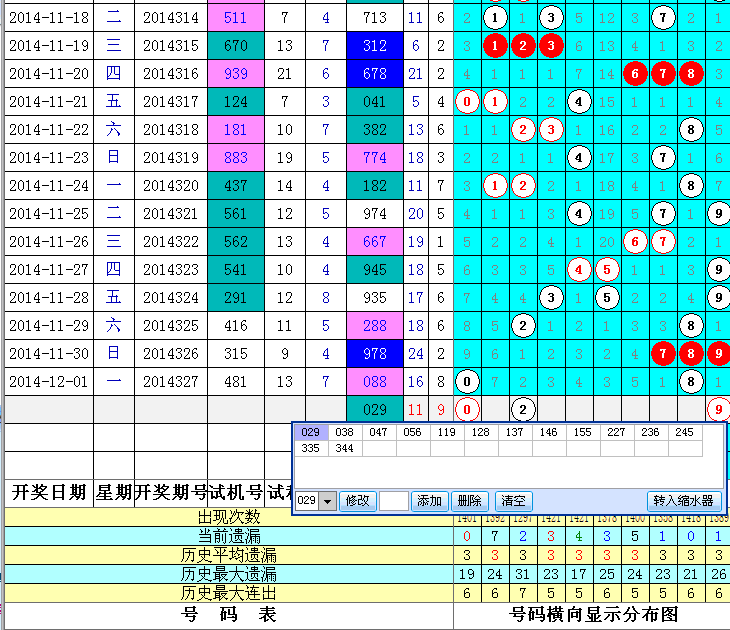Click red ball 6 in the 2014-11-20 row
Image resolution: width=730 pixels, height=630 pixels.
point(634,74)
